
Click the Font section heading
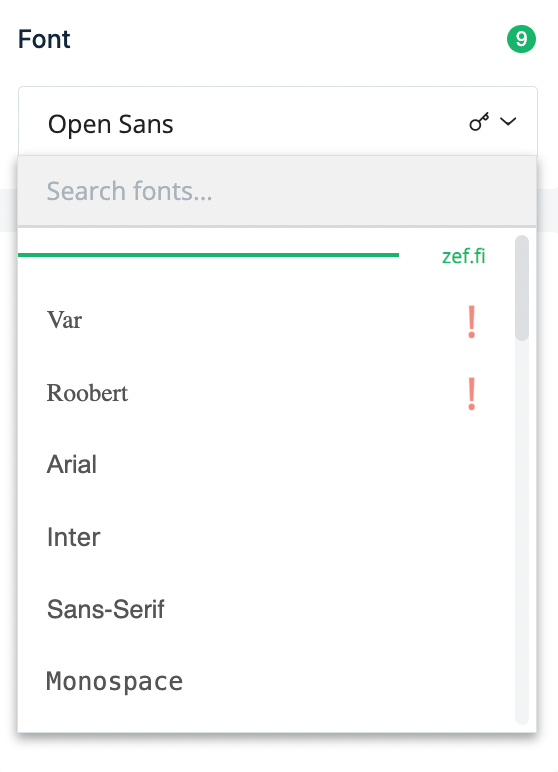(44, 39)
